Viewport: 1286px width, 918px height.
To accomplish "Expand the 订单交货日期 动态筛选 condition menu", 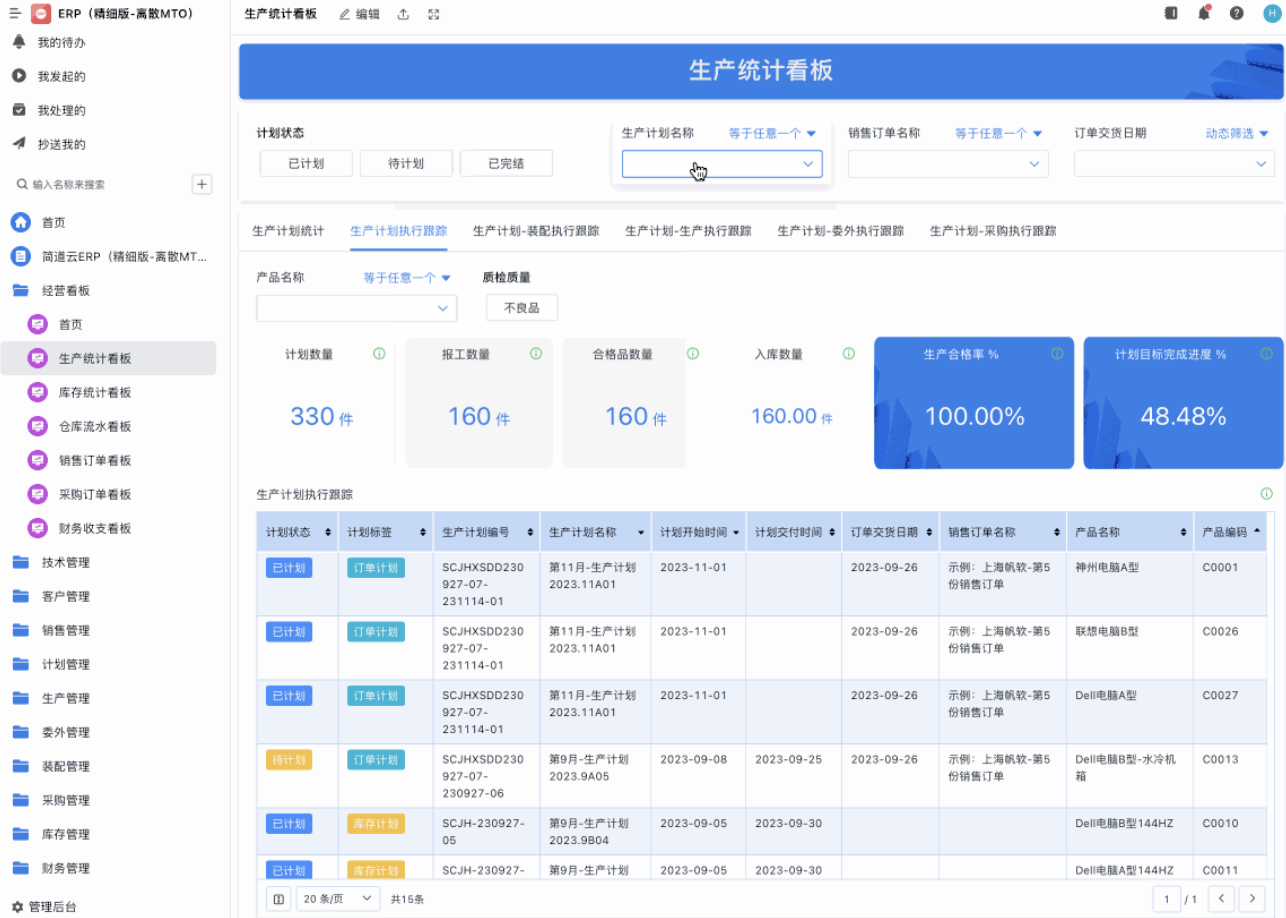I will [x=1236, y=133].
